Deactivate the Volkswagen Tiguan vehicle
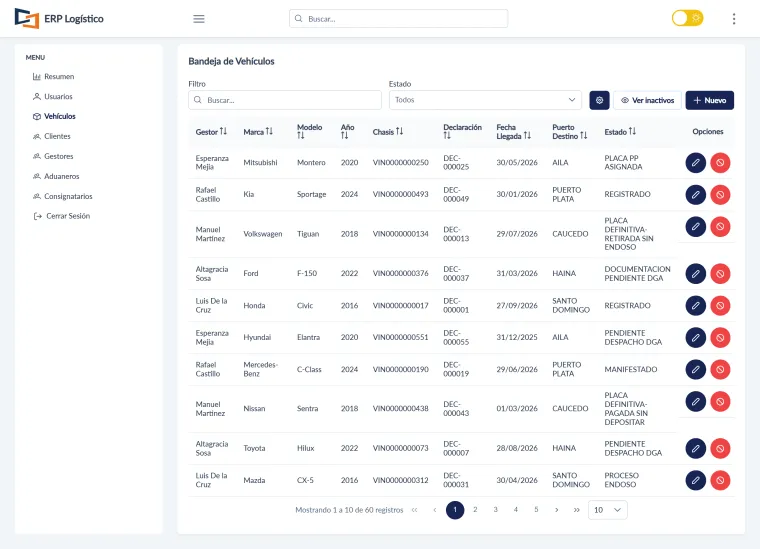 (720, 226)
